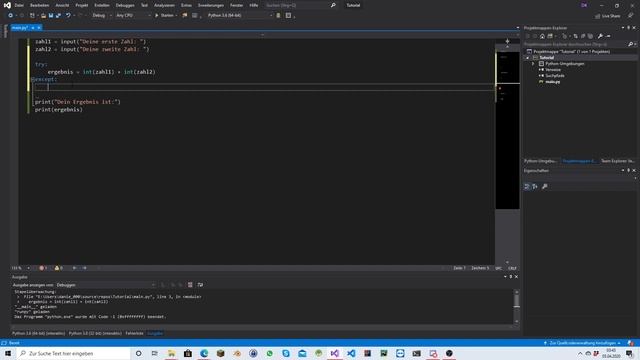Select the Suchpfade tree item
The width and height of the screenshot is (640, 360).
pos(555,76)
